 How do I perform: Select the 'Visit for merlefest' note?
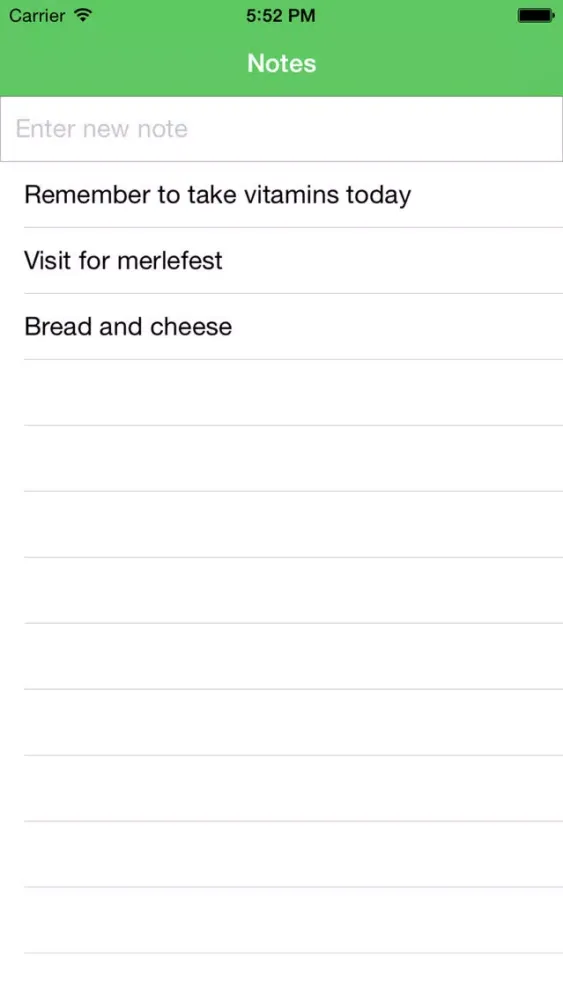coord(281,260)
